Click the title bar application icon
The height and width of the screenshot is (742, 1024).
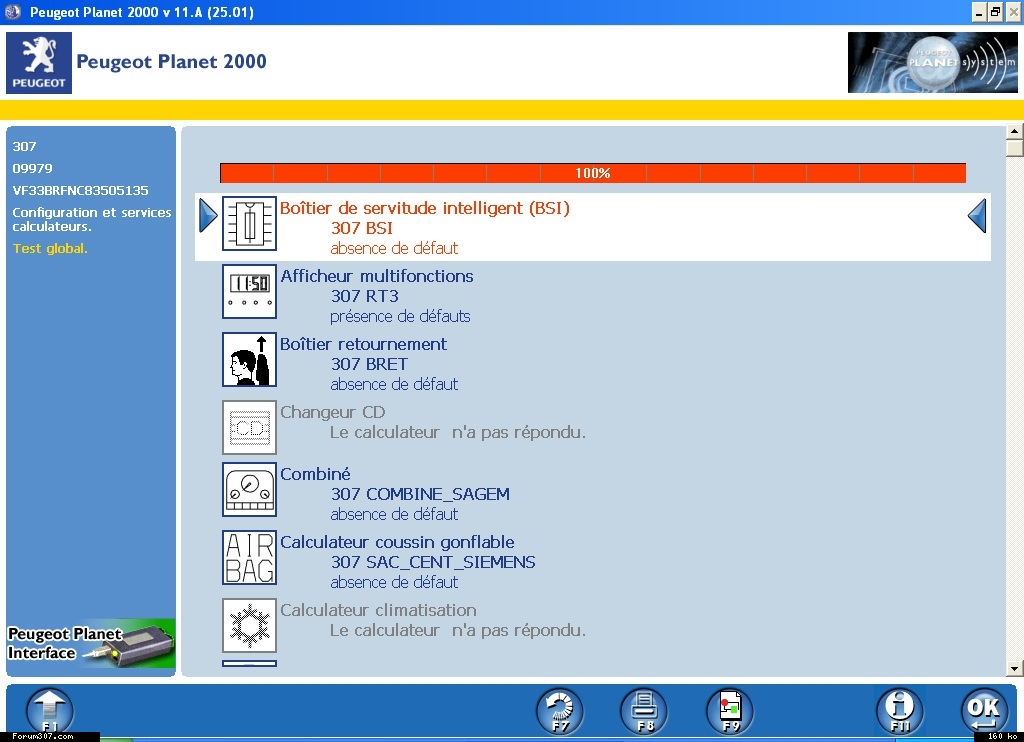[13, 12]
